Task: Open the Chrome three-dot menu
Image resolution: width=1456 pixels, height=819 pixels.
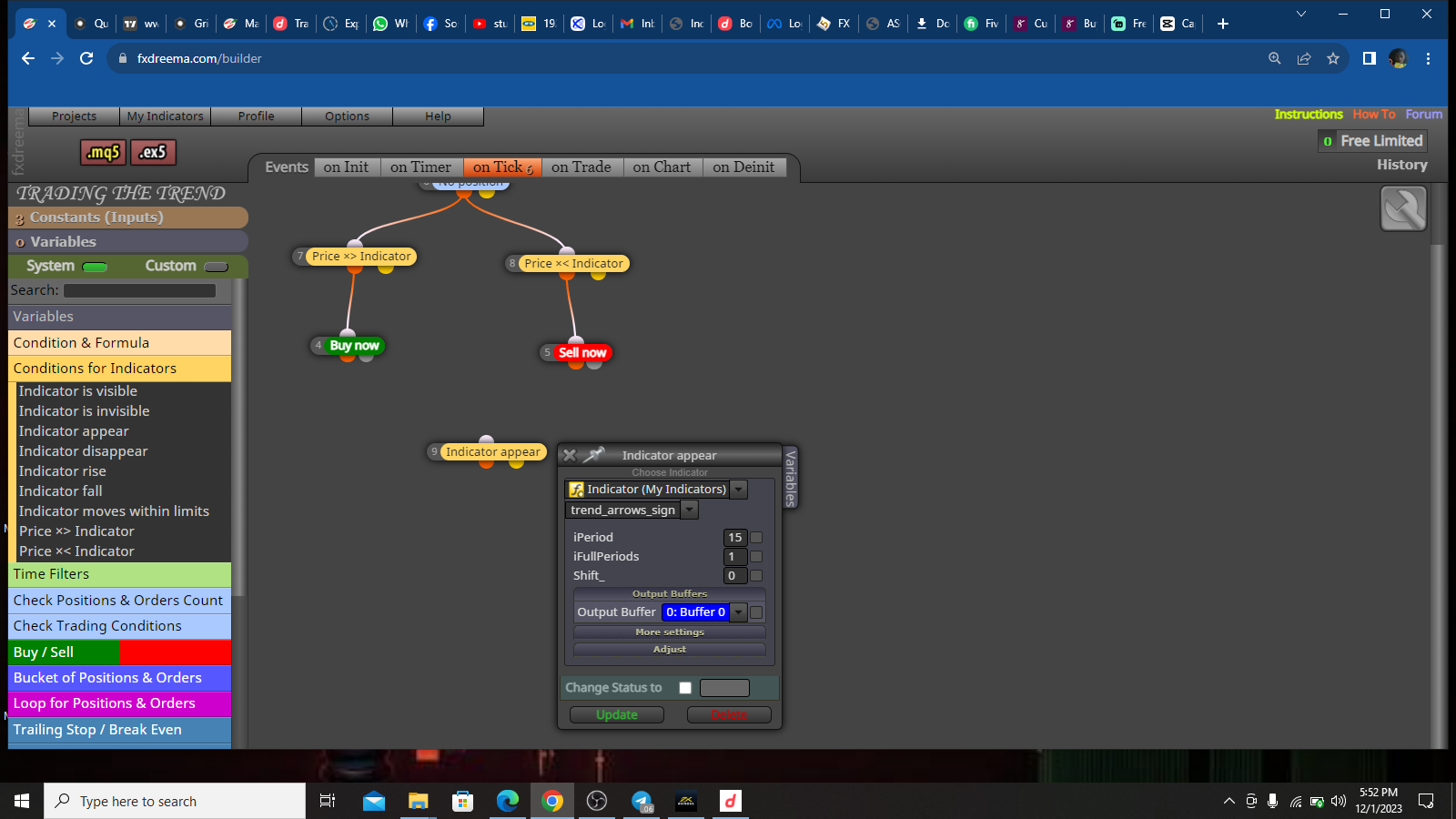Action: [x=1428, y=58]
